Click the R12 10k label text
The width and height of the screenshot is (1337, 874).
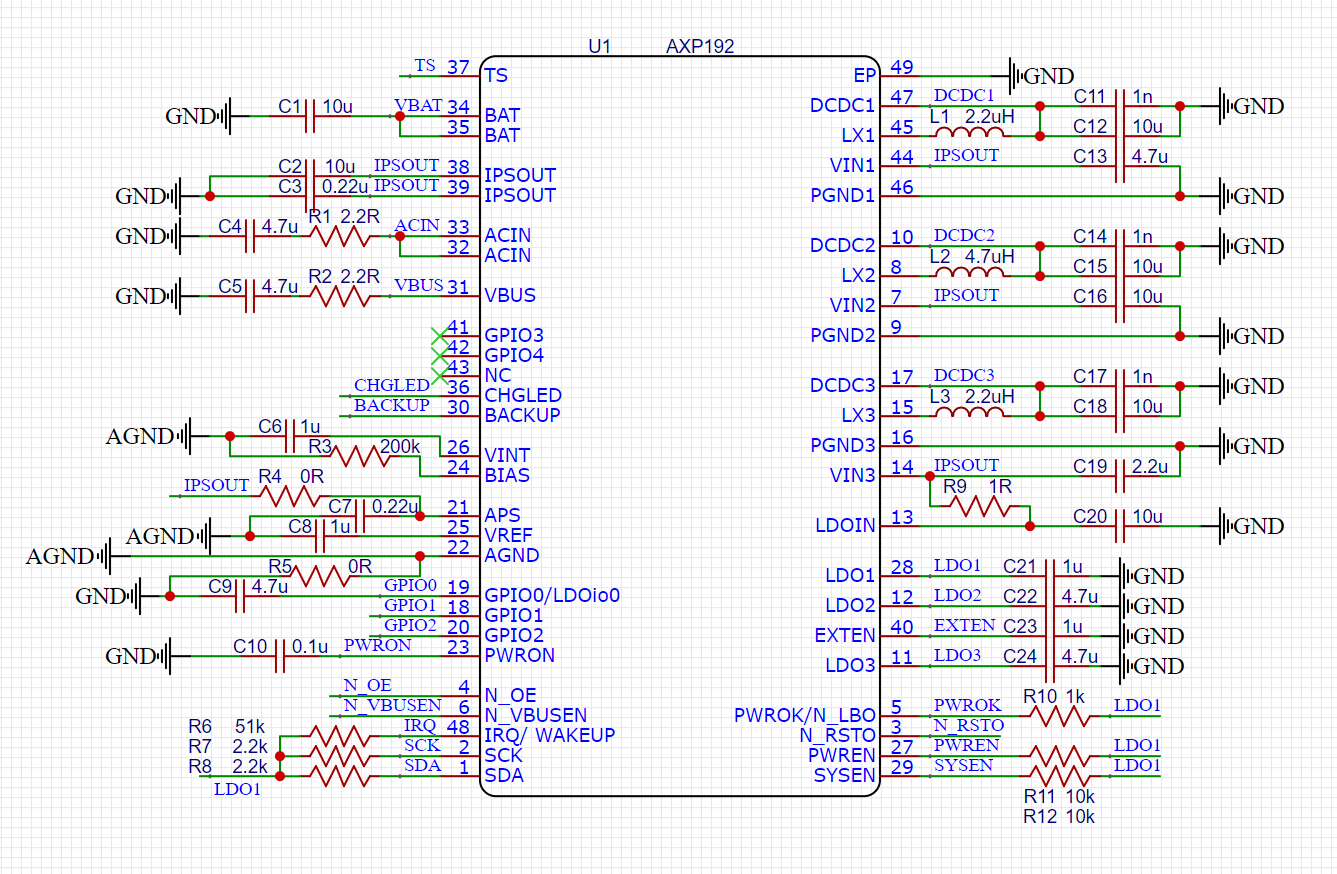(x=1060, y=816)
